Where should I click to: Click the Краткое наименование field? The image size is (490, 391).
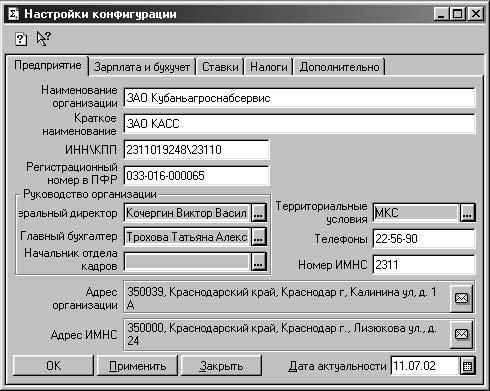click(299, 124)
